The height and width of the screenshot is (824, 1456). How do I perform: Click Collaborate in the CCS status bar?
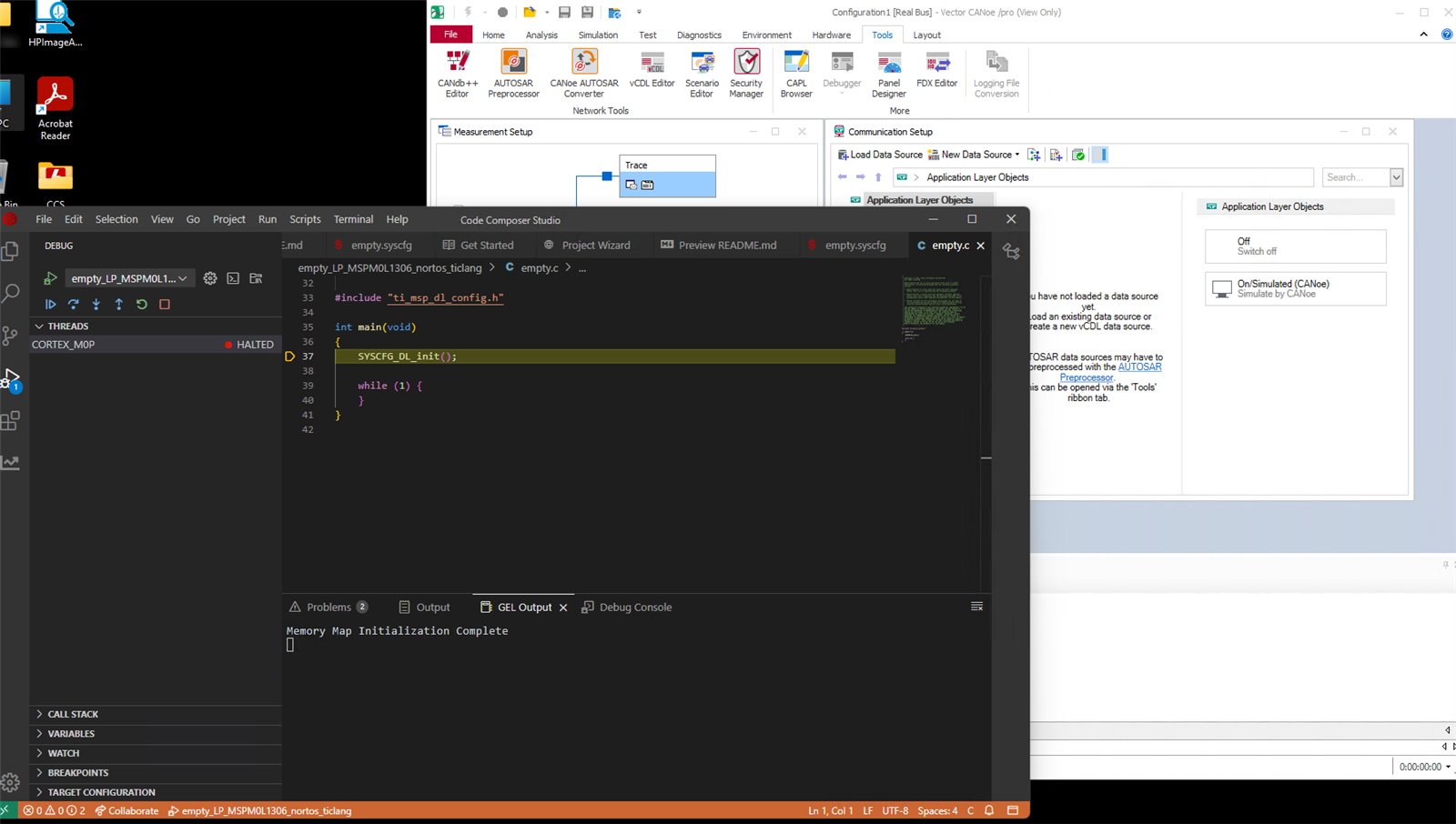126,810
